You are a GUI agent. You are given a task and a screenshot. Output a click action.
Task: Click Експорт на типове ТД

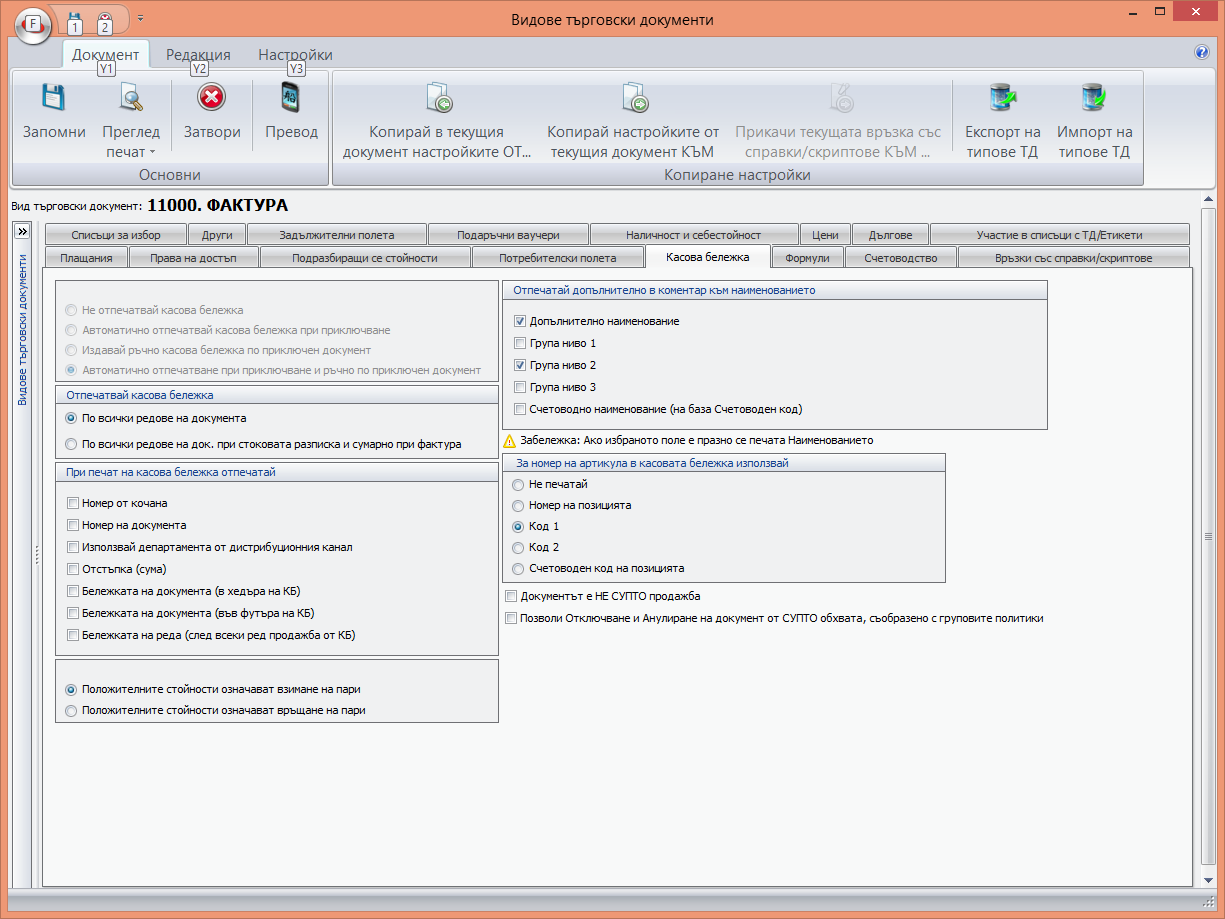point(1002,120)
